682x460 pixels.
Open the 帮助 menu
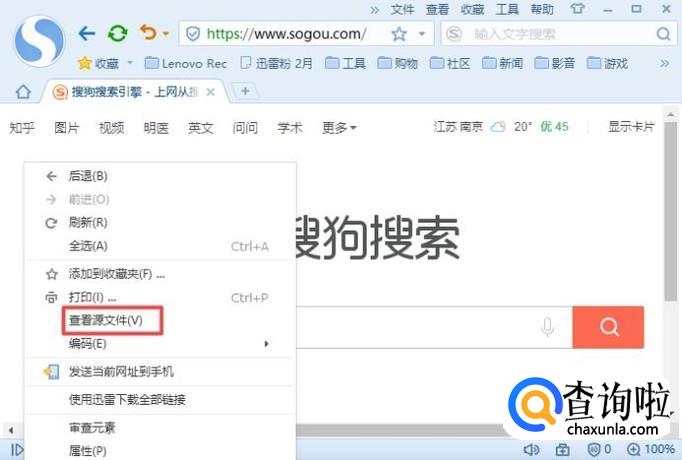tap(542, 9)
